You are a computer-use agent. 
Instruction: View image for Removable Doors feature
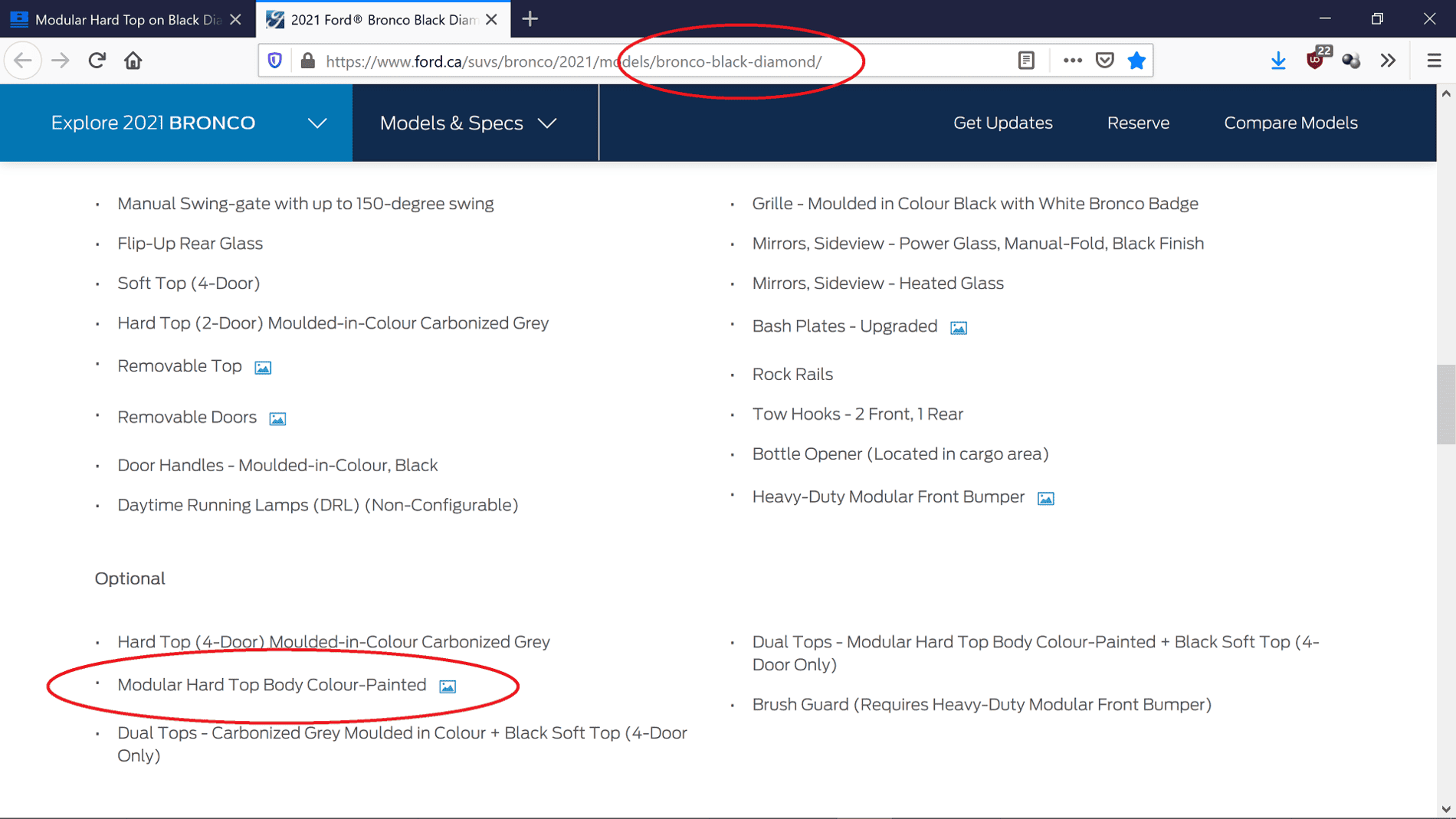tap(277, 419)
